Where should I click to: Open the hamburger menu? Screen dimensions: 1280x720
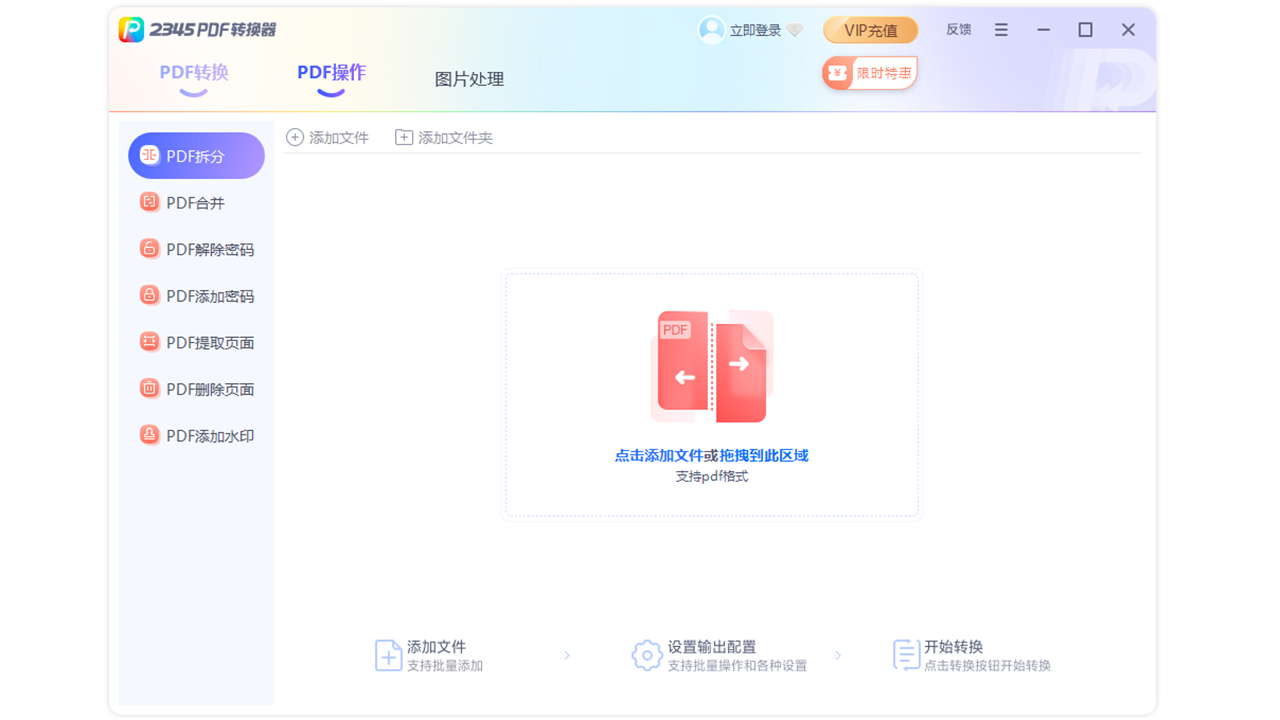(x=1001, y=29)
